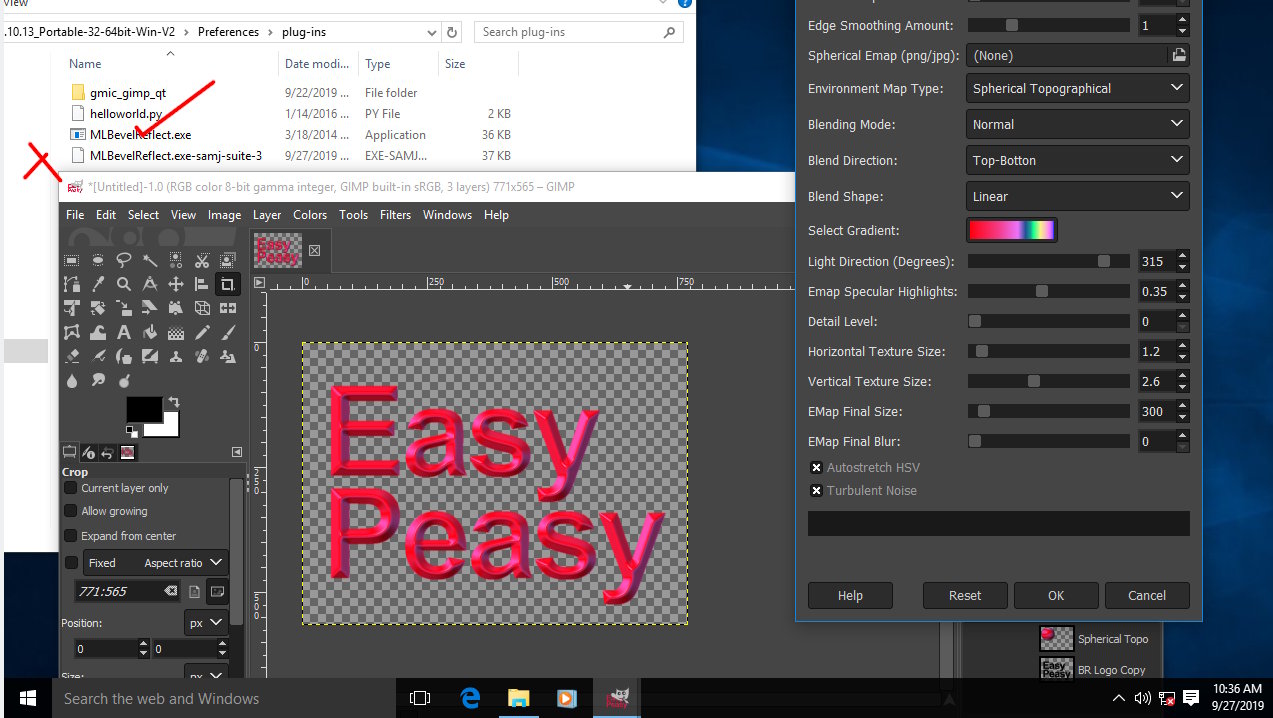Viewport: 1273px width, 718px height.
Task: Activate the Move tool
Action: (x=176, y=284)
